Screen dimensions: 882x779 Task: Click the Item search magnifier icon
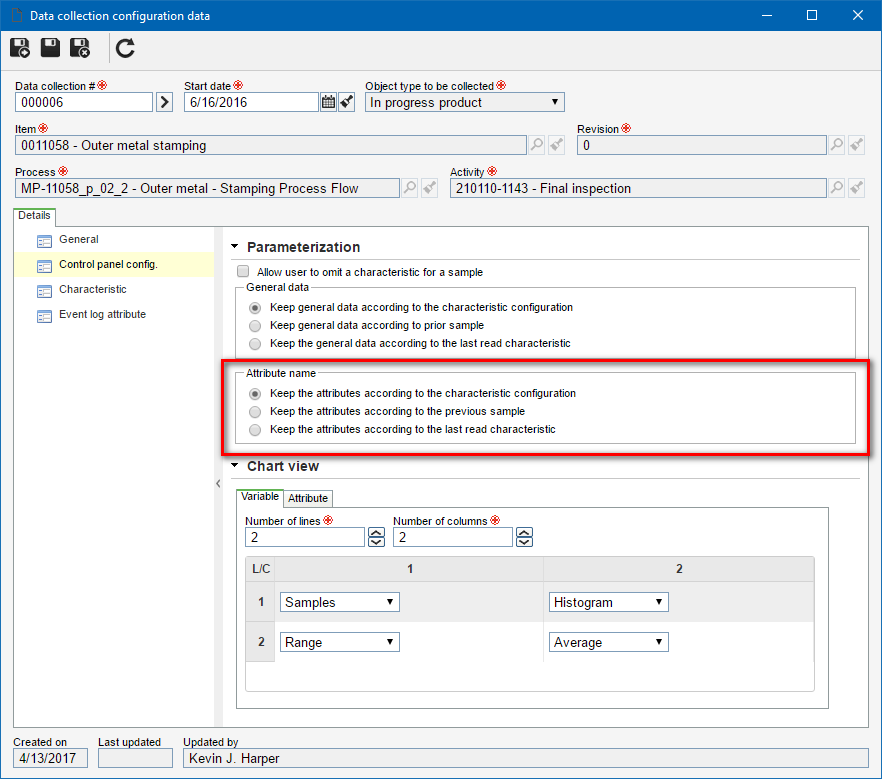pos(537,145)
